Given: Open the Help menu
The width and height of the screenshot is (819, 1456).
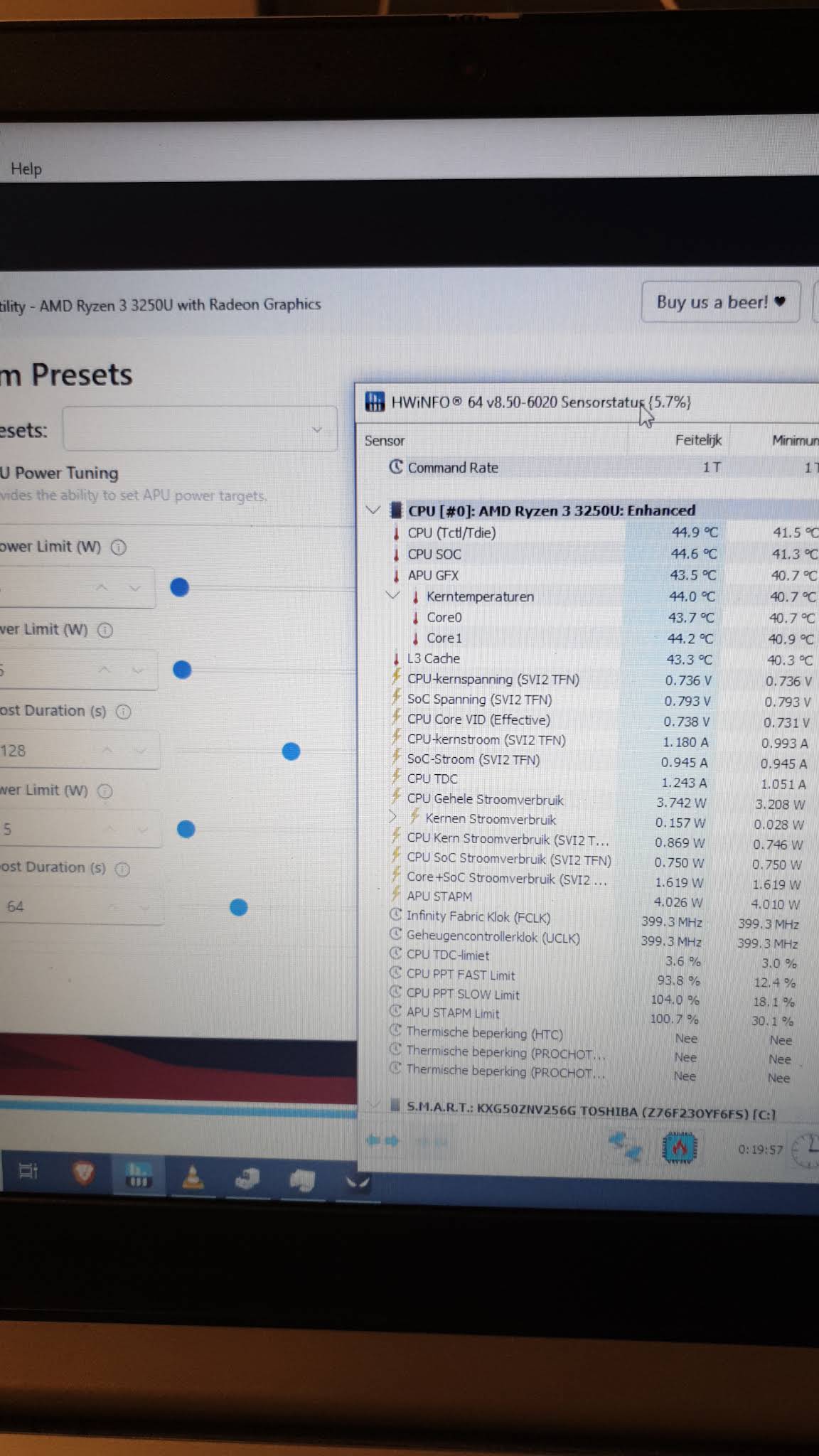Looking at the screenshot, I should click(26, 169).
